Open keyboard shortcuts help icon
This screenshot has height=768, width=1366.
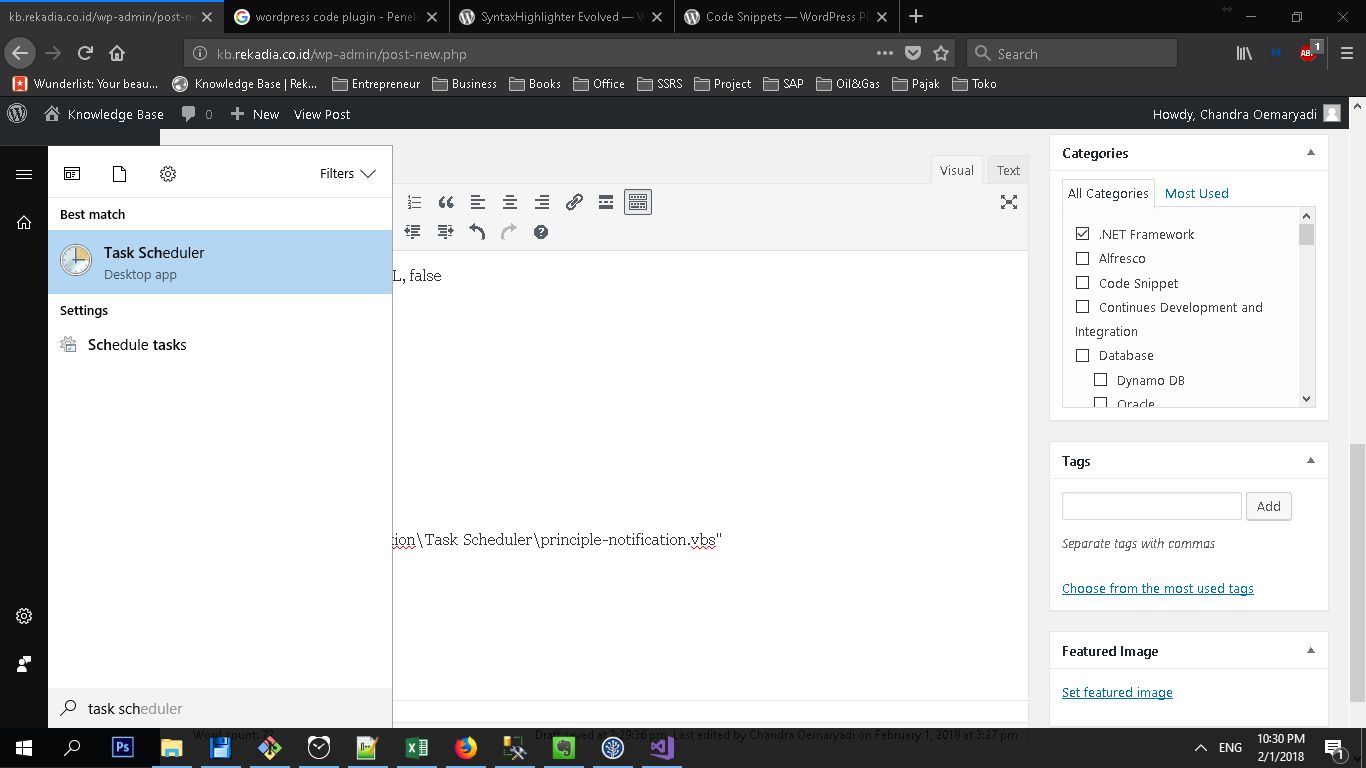pos(541,232)
